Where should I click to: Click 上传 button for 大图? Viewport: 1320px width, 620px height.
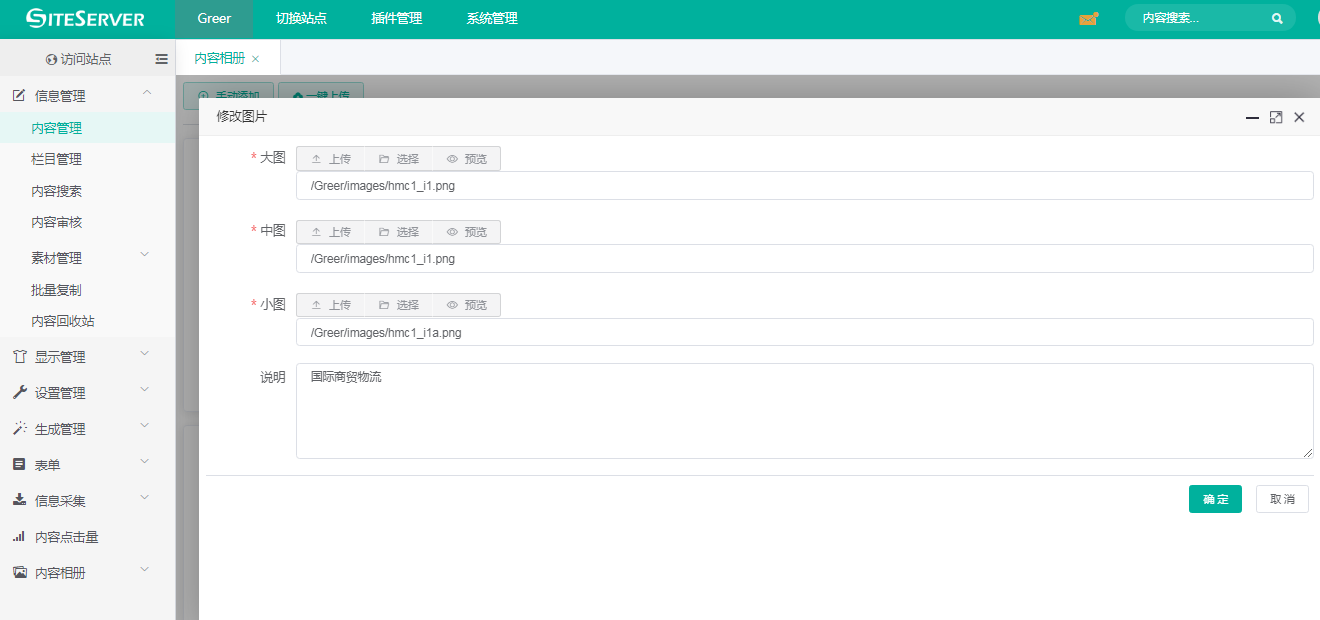coord(331,159)
